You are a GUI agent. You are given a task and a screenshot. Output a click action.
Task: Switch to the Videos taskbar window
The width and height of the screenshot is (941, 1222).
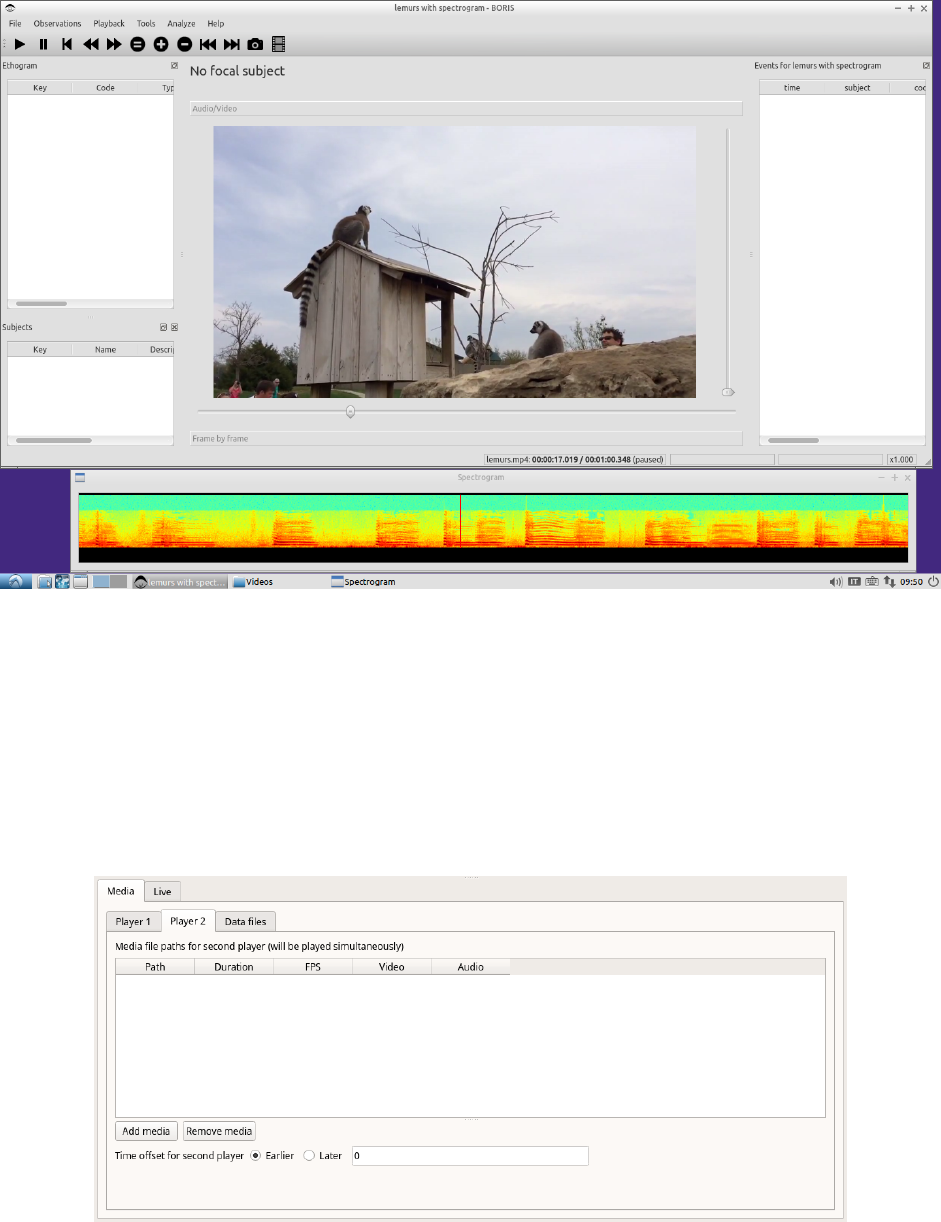coord(253,581)
